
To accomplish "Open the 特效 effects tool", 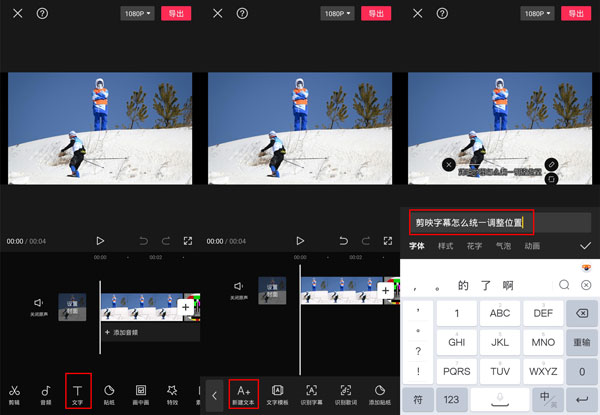I will (x=173, y=394).
